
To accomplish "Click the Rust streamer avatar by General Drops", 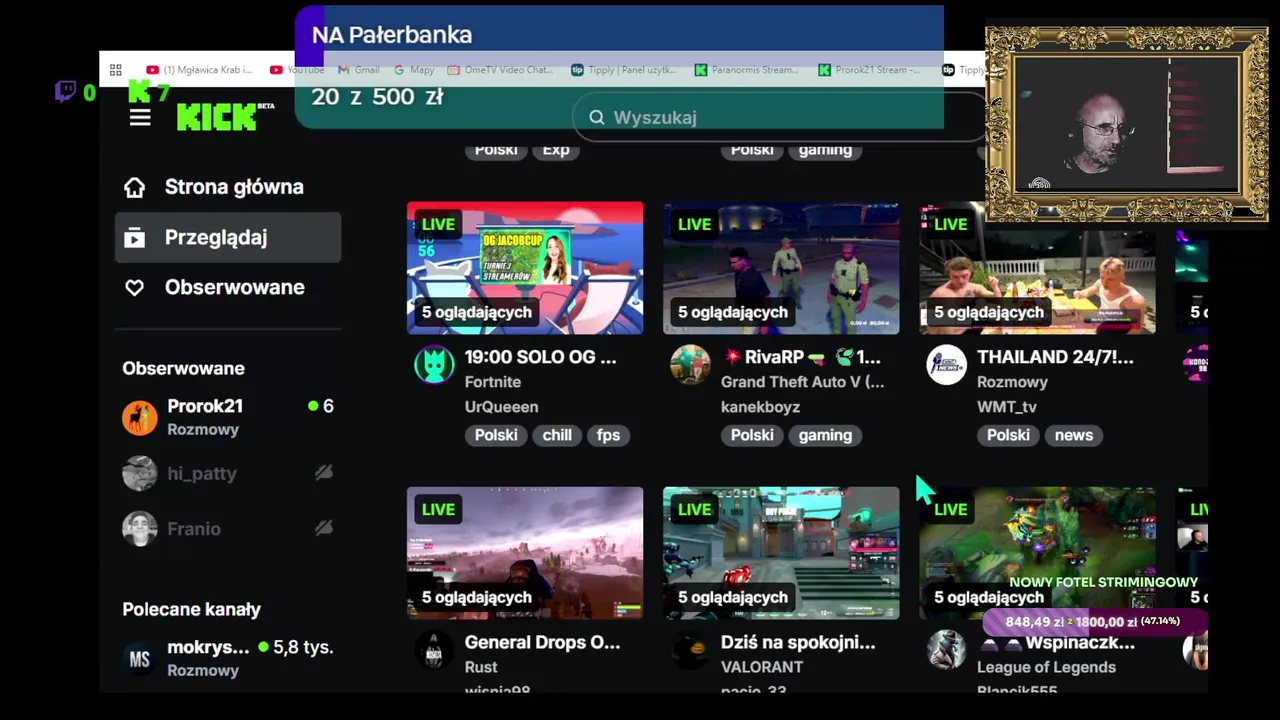I will pos(434,650).
